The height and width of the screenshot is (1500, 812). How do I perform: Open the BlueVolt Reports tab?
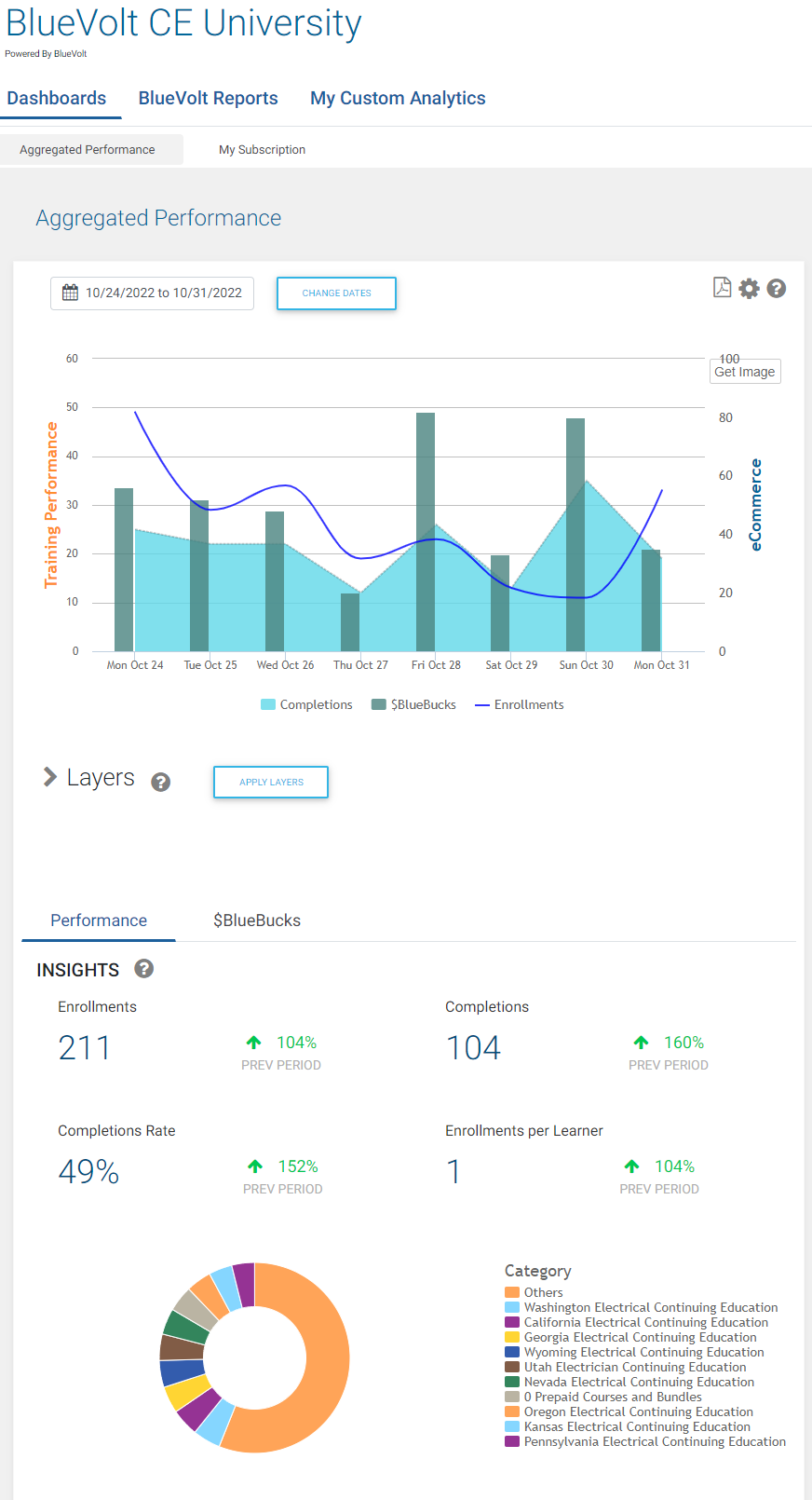click(208, 99)
